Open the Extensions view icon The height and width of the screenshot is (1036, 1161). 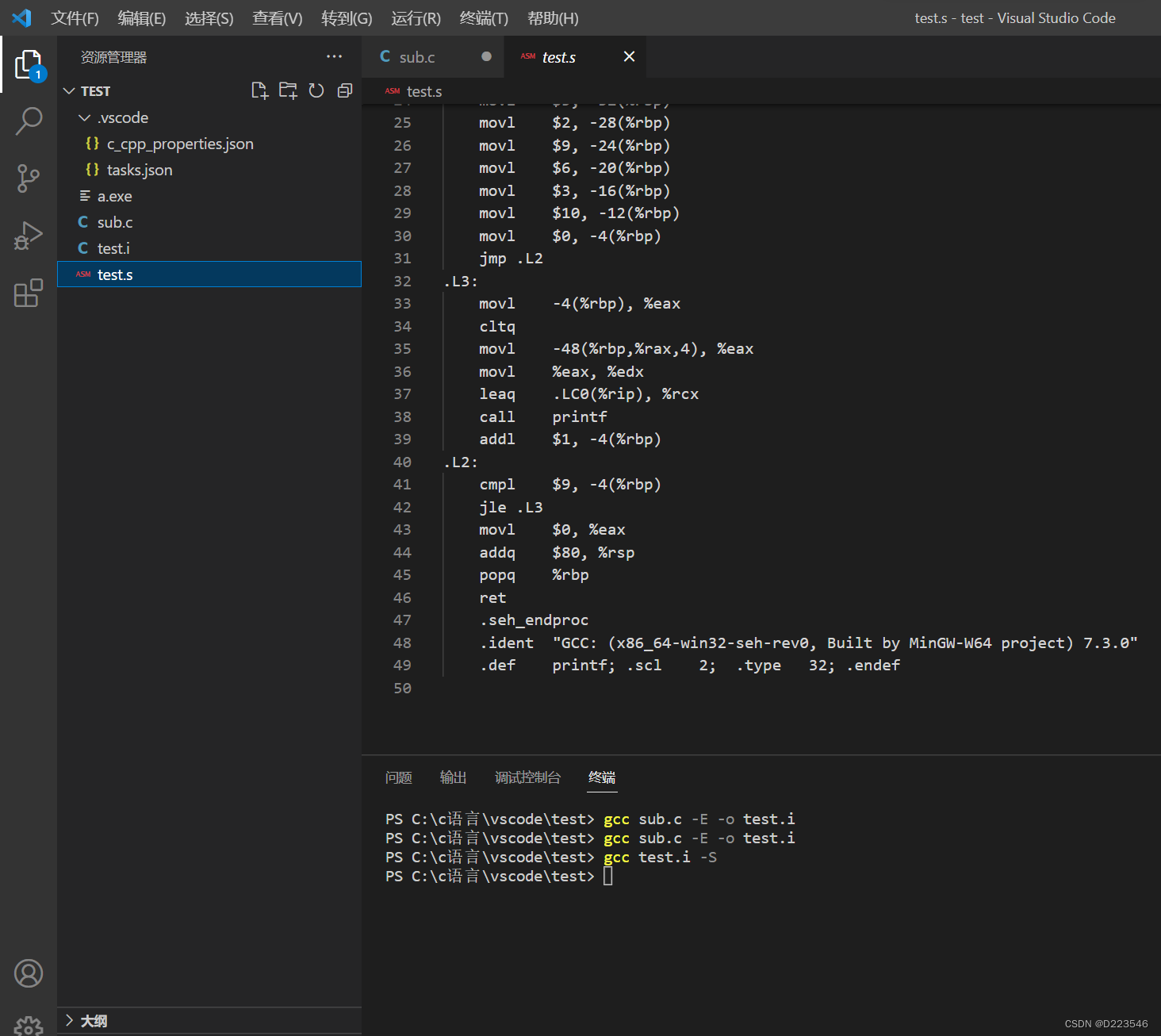click(x=29, y=293)
